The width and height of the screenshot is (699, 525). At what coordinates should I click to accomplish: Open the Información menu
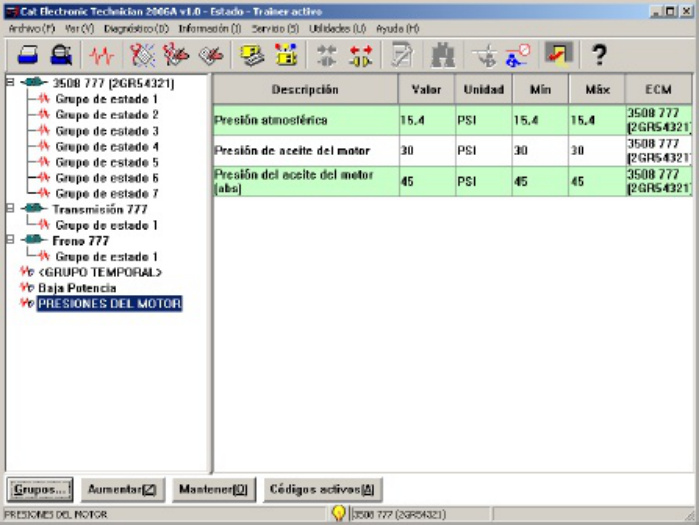(210, 29)
